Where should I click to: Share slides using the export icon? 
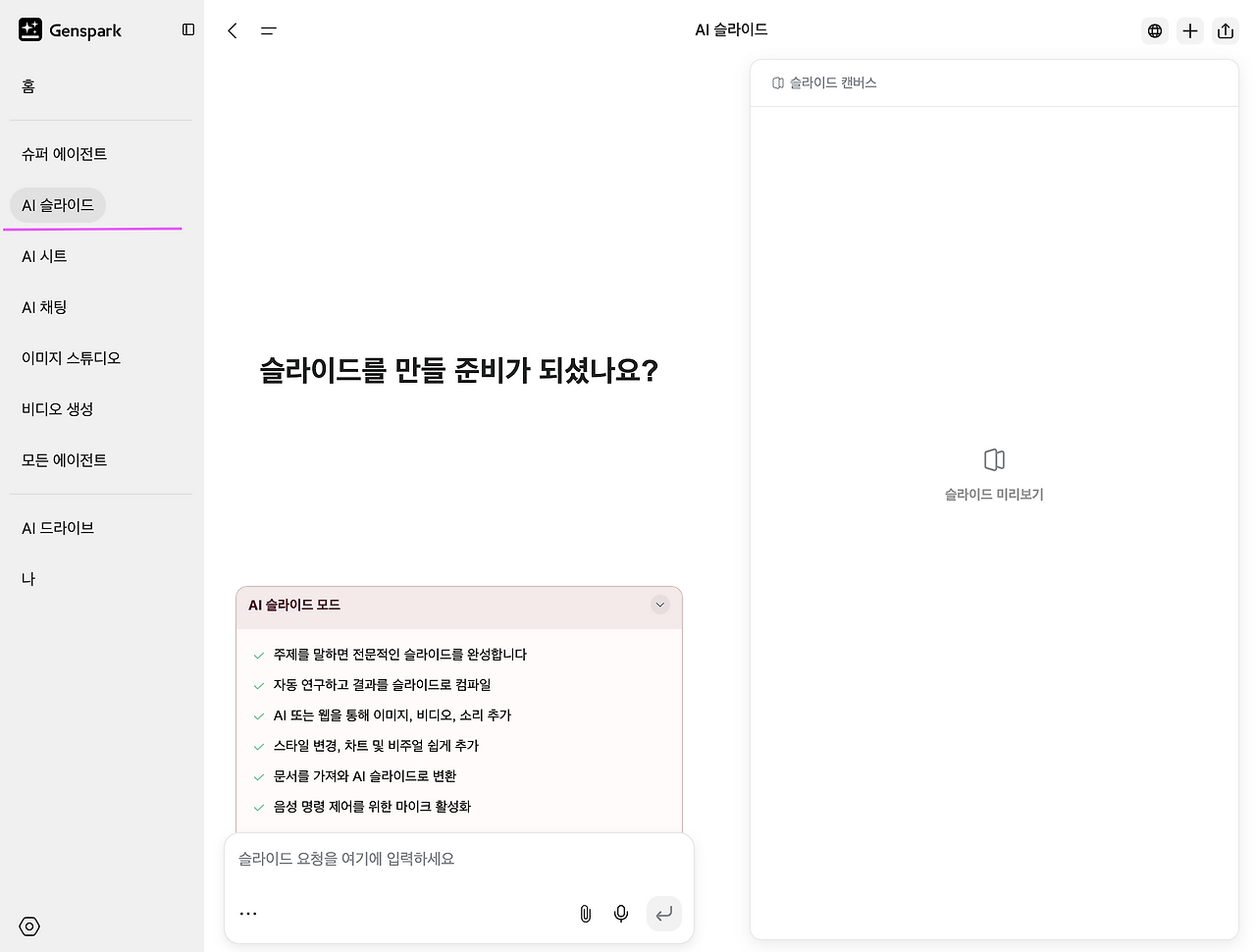1225,30
